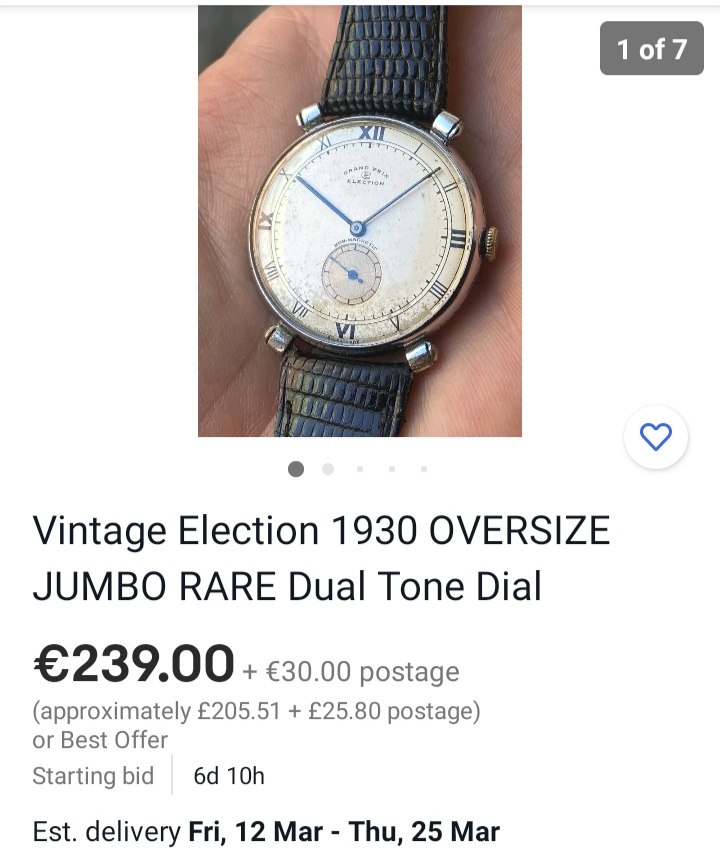Tap the '1 of 7' image counter
This screenshot has width=720, height=868.
coord(652,48)
